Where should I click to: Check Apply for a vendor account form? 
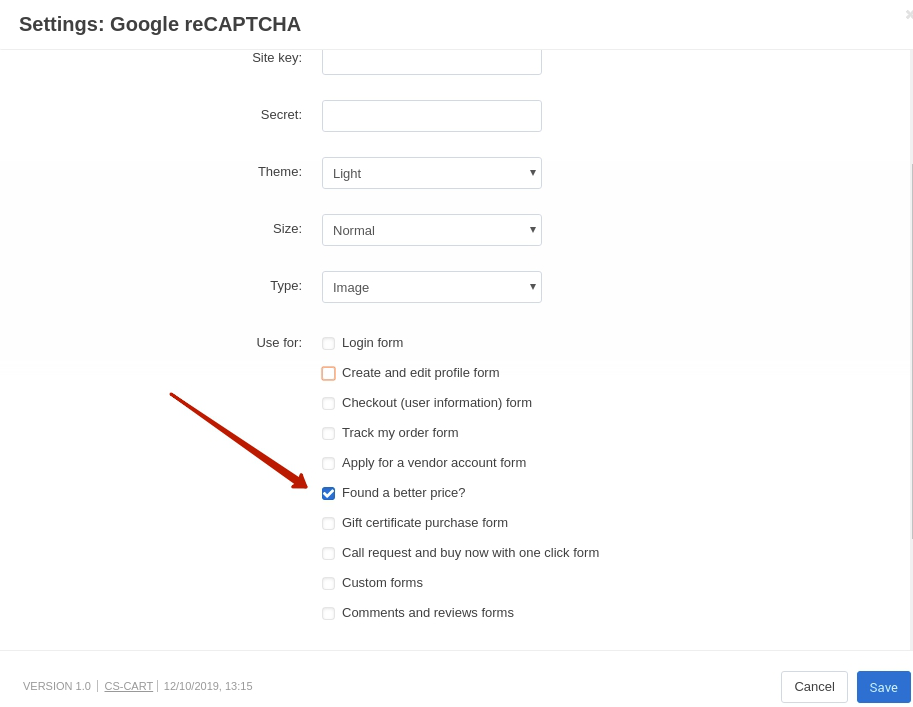pyautogui.click(x=328, y=464)
